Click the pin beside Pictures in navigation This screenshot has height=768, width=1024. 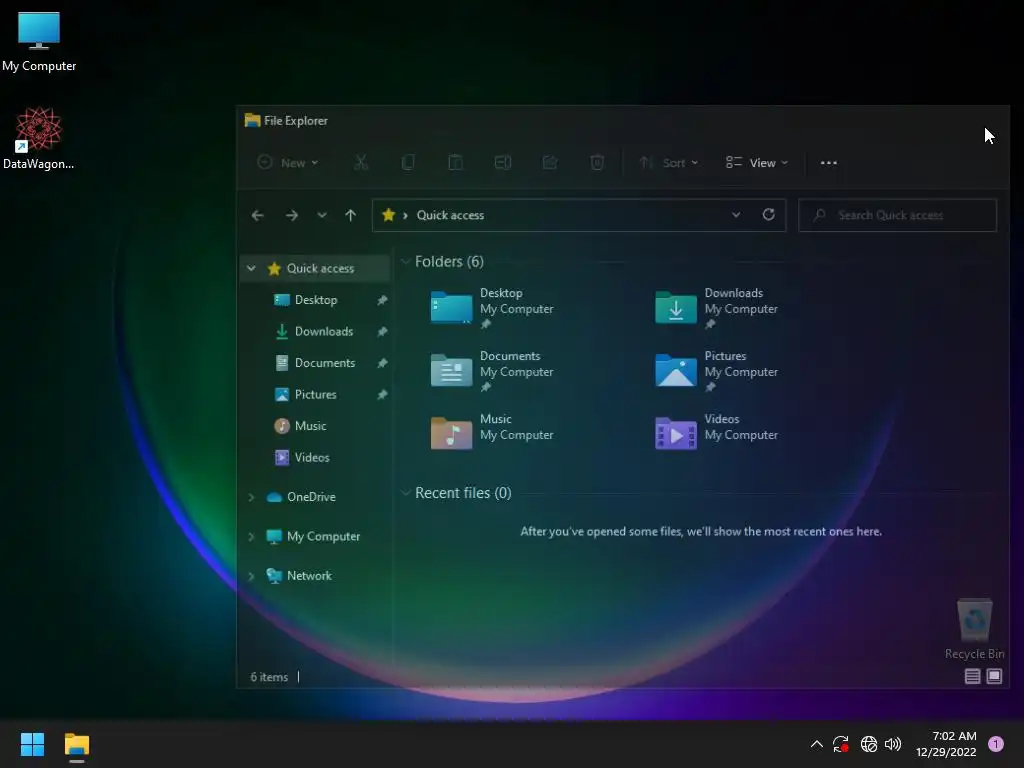(382, 394)
